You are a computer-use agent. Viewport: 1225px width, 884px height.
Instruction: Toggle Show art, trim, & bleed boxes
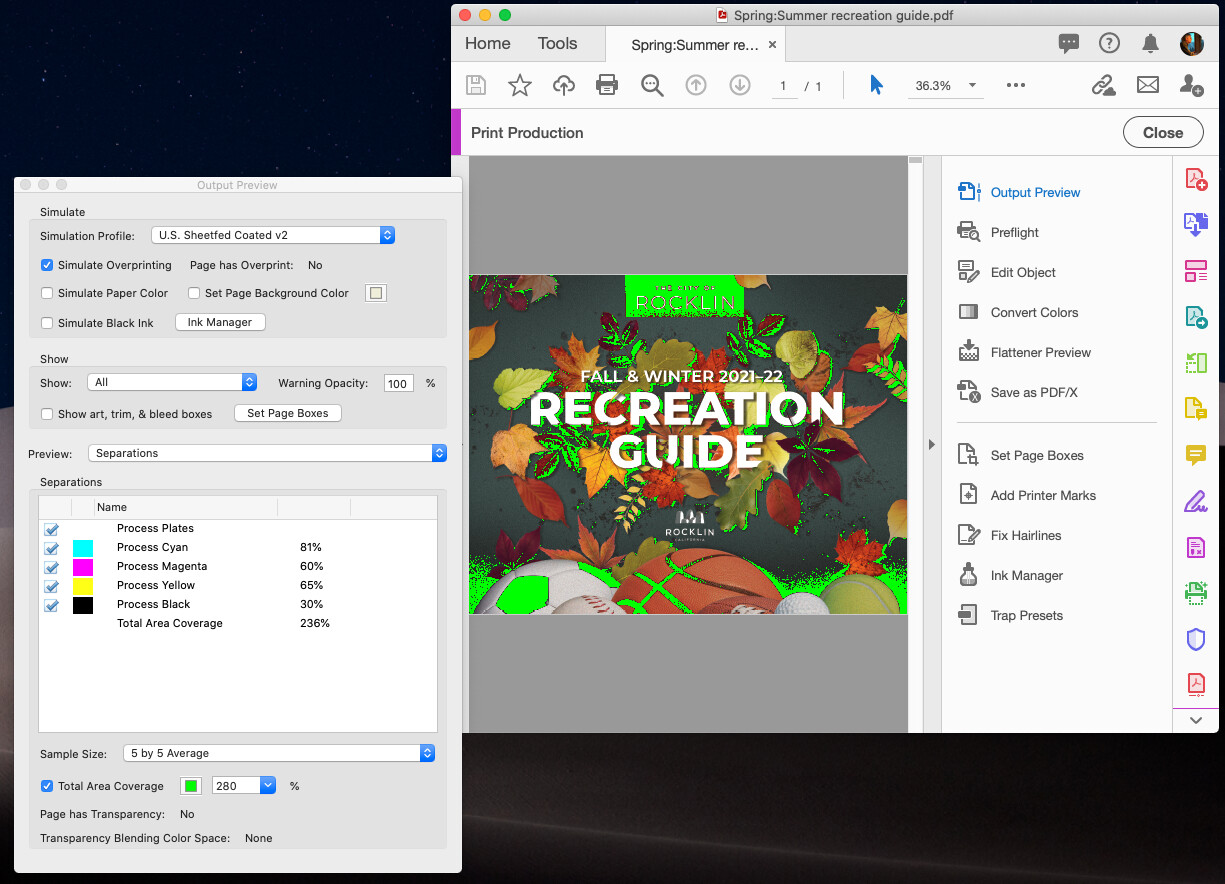point(47,414)
